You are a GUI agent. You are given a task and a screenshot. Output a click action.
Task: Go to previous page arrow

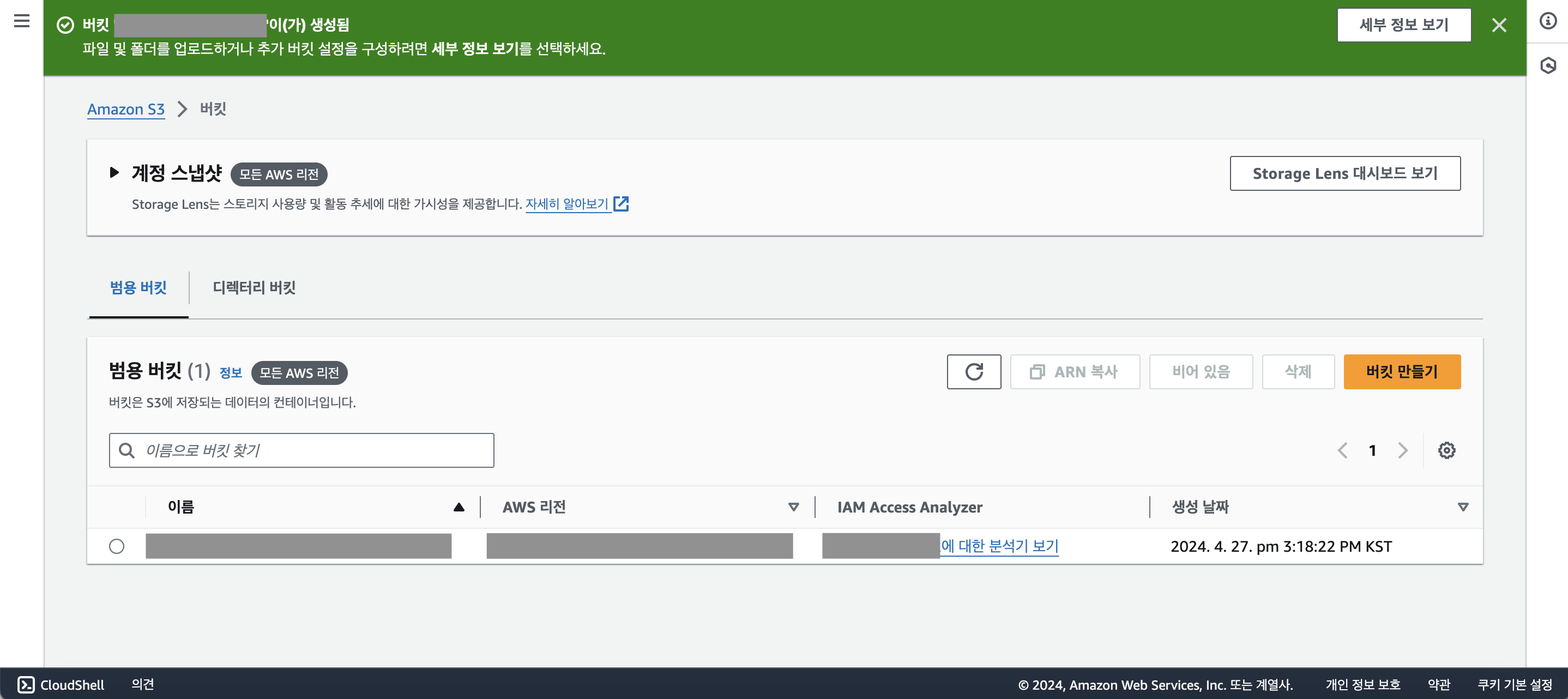tap(1342, 450)
